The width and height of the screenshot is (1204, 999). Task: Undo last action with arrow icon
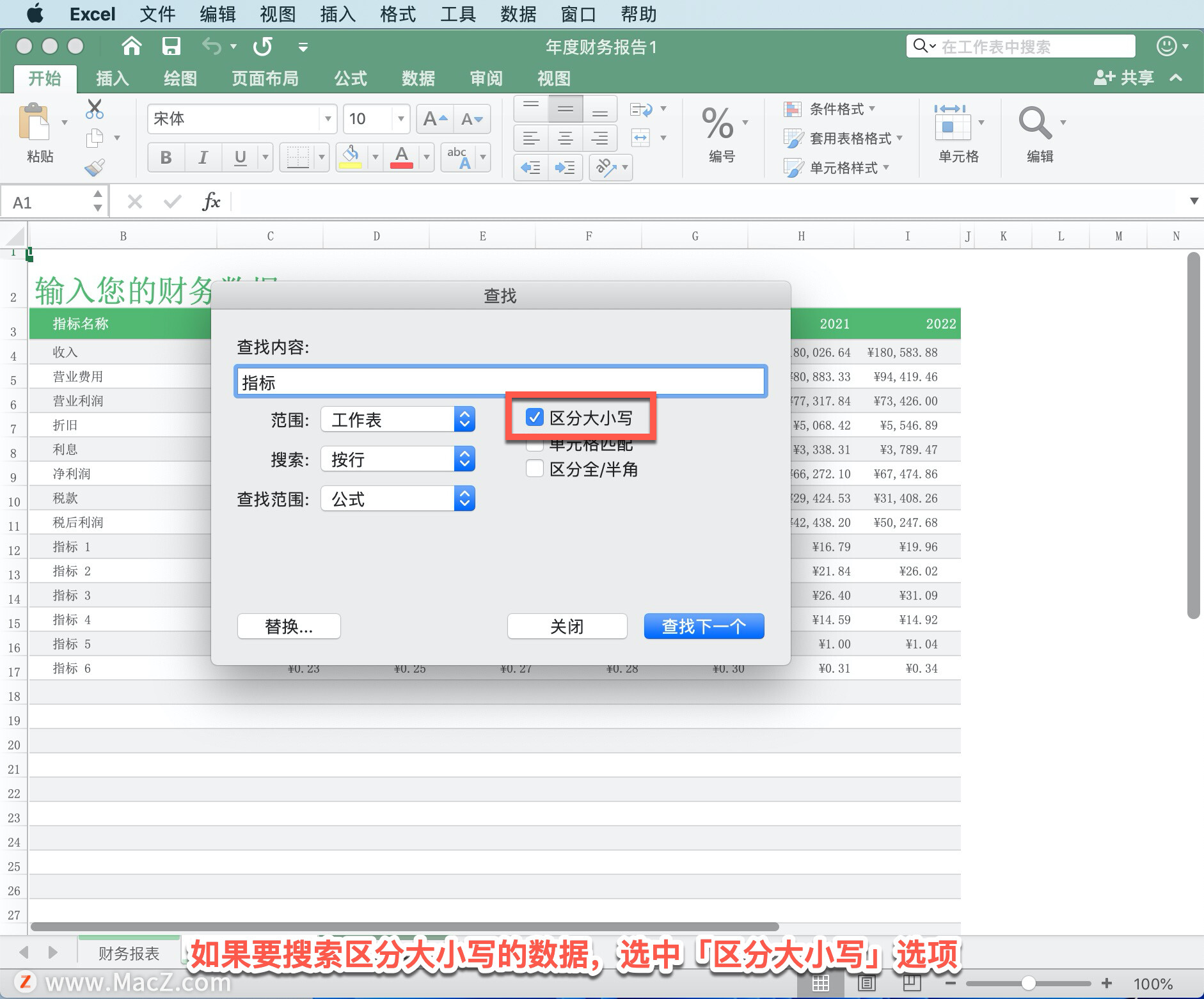point(212,46)
